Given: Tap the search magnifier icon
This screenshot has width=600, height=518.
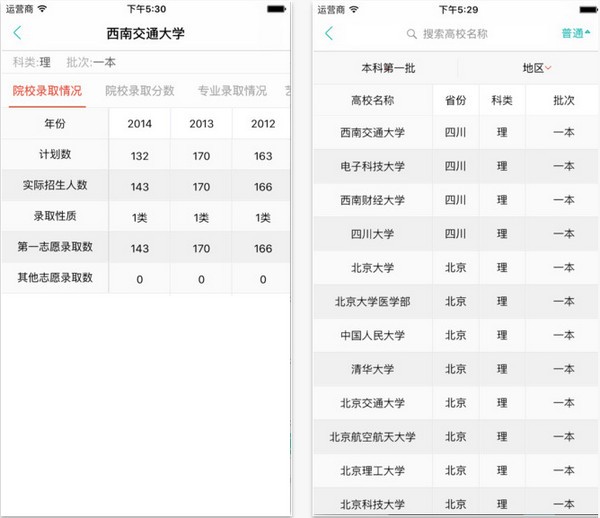Looking at the screenshot, I should click(412, 34).
